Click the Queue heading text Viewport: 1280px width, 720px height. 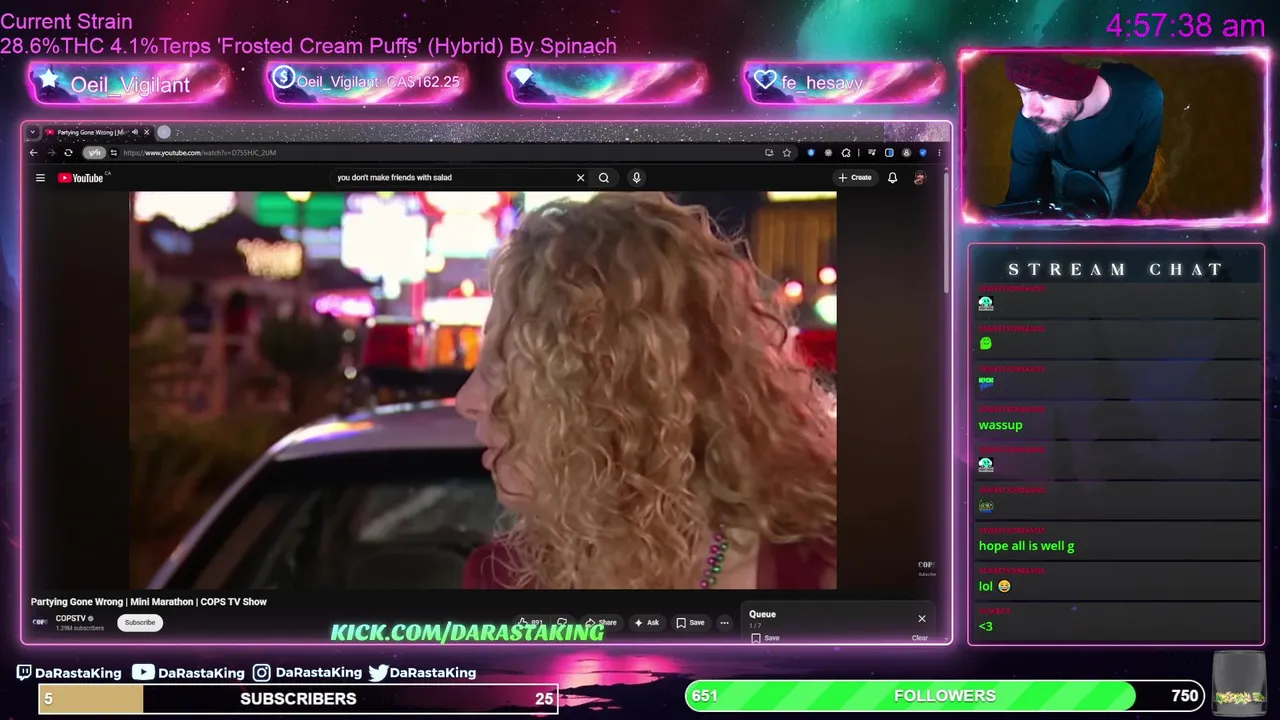[x=763, y=614]
